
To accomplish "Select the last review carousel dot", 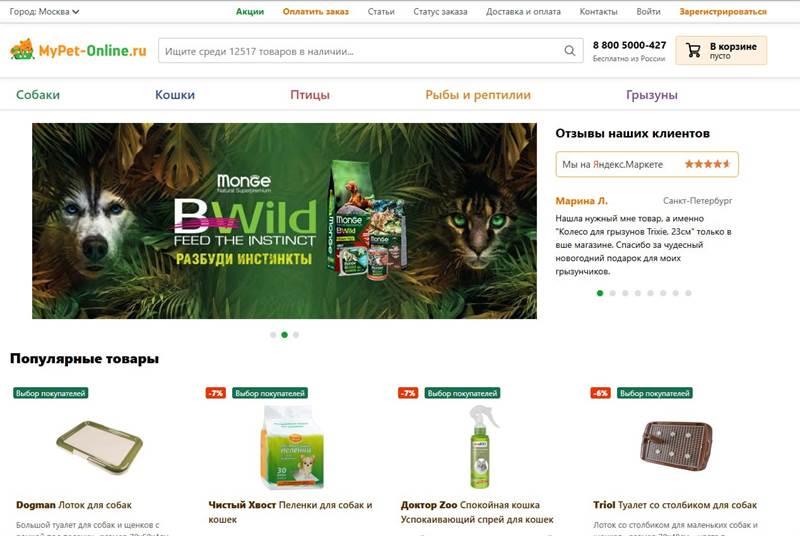I will coord(688,293).
